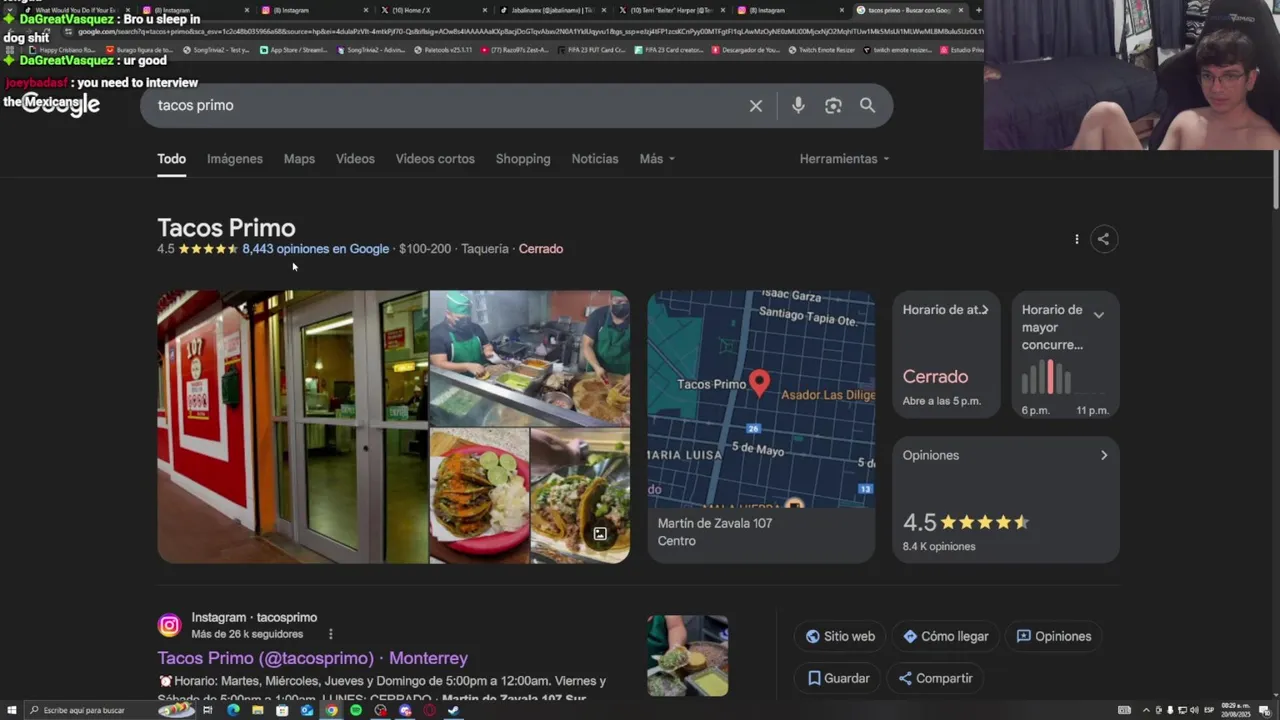Switch to the Imágenes tab

(235, 159)
